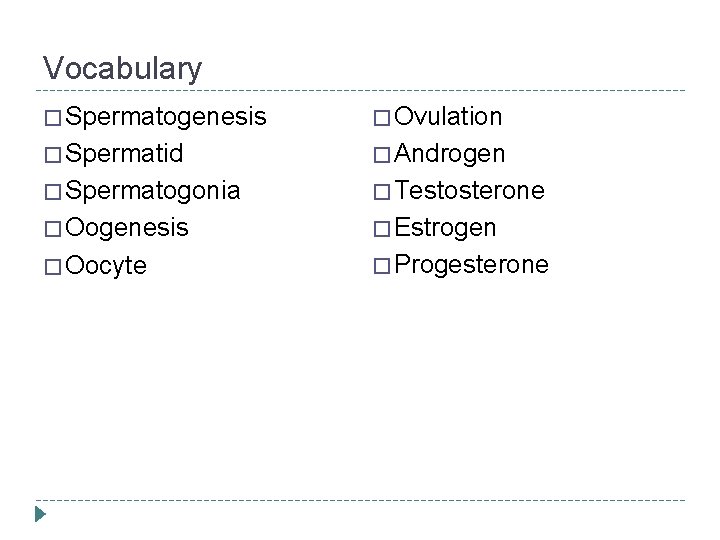Select the Spermatid vocabulary term
The height and width of the screenshot is (540, 720).
click(x=126, y=155)
